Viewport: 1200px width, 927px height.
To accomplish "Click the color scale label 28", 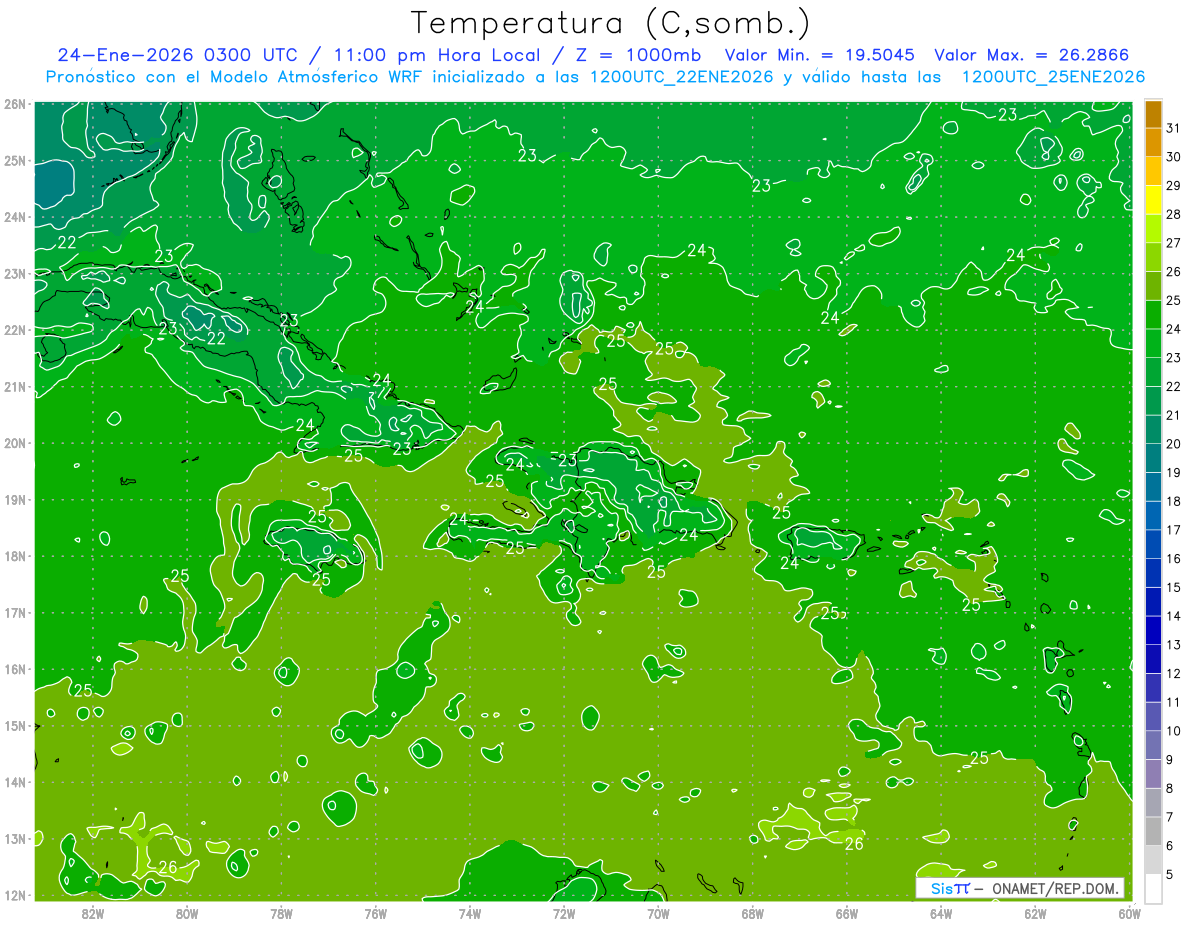I will 1174,214.
